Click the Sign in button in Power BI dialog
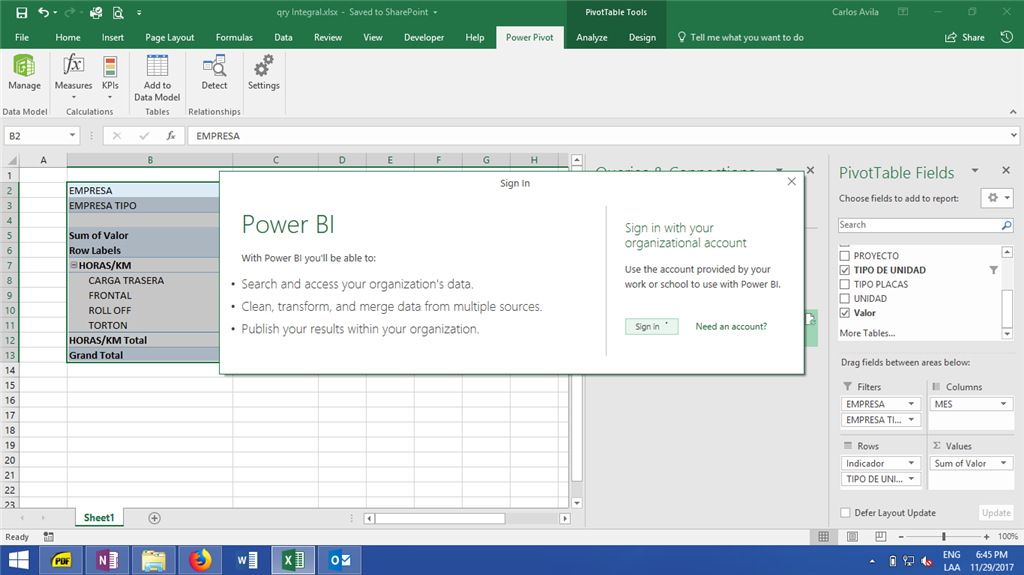This screenshot has height=575, width=1024. coord(651,326)
